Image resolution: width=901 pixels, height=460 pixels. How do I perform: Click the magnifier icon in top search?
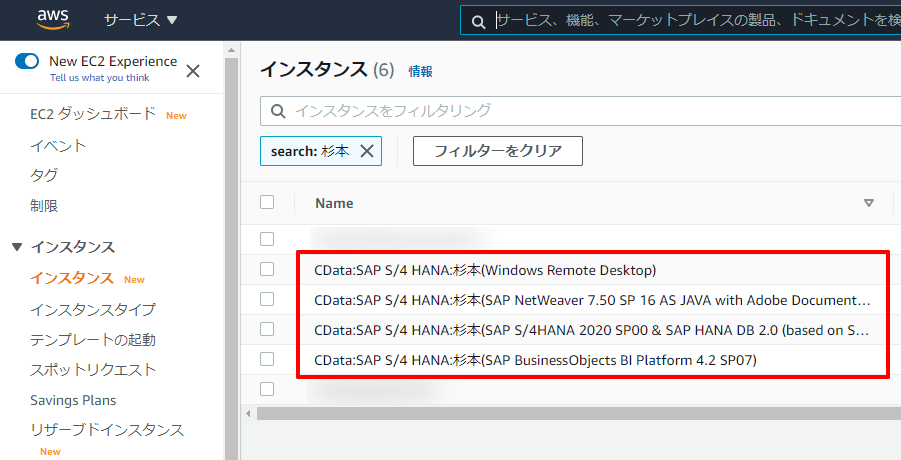pyautogui.click(x=478, y=22)
